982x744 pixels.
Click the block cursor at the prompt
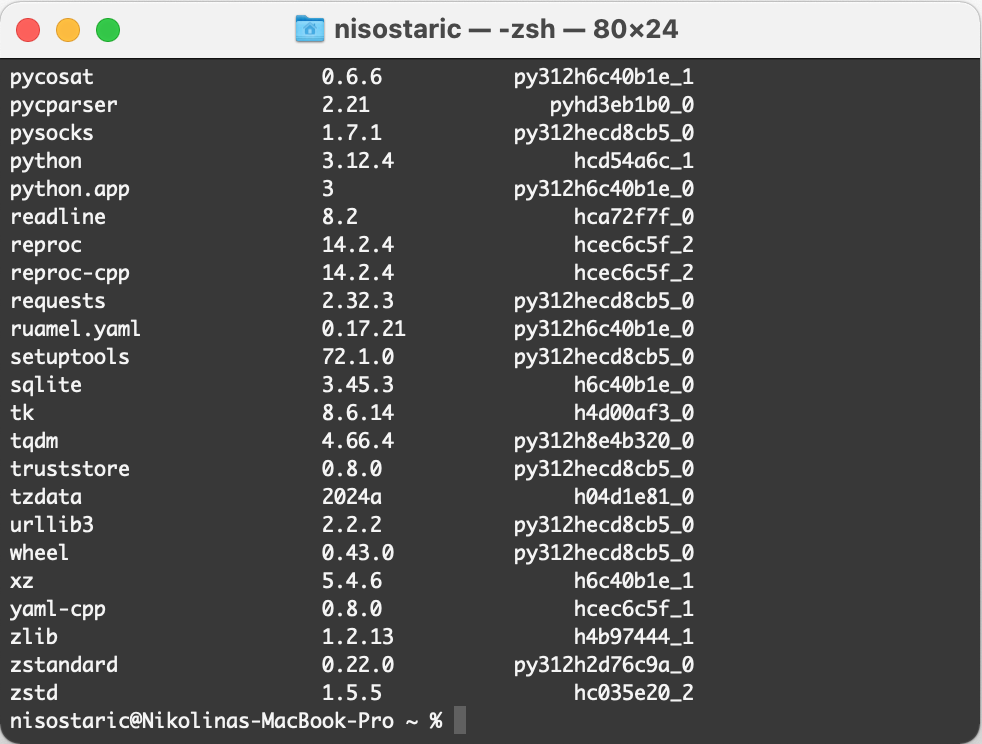pos(459,720)
